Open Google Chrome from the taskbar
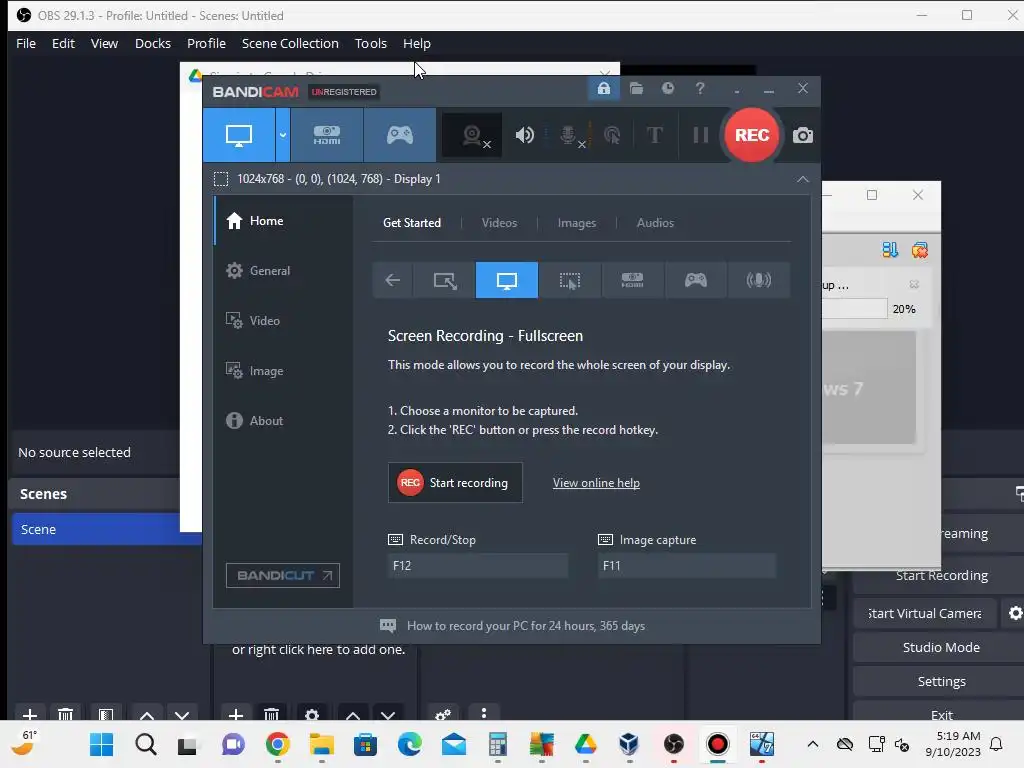 tap(278, 744)
